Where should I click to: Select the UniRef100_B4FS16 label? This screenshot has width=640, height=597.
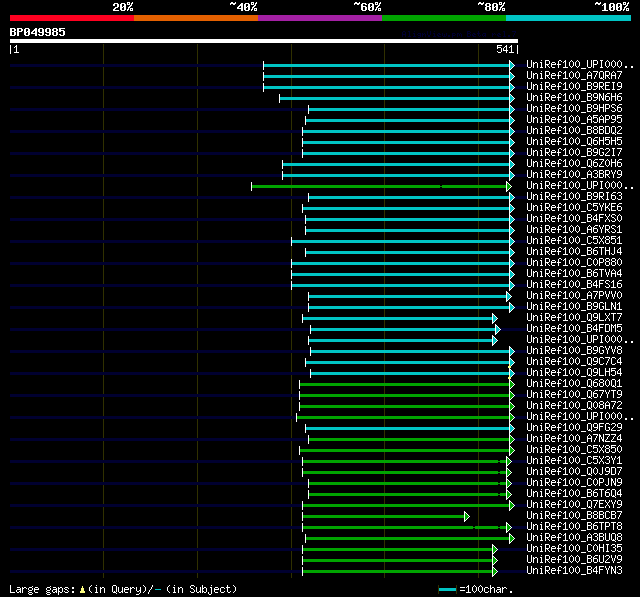point(574,285)
